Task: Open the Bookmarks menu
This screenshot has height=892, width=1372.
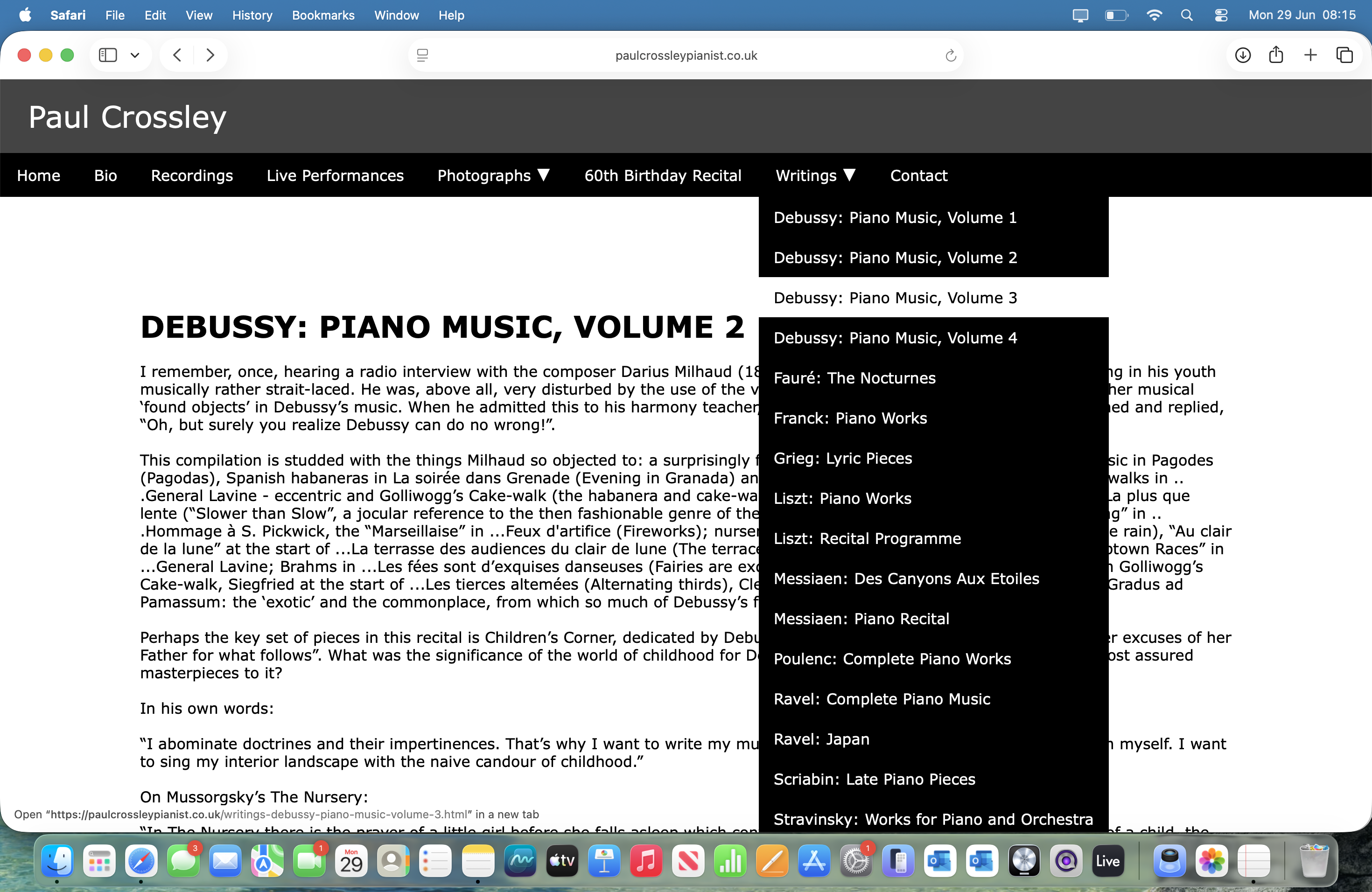Action: click(323, 15)
